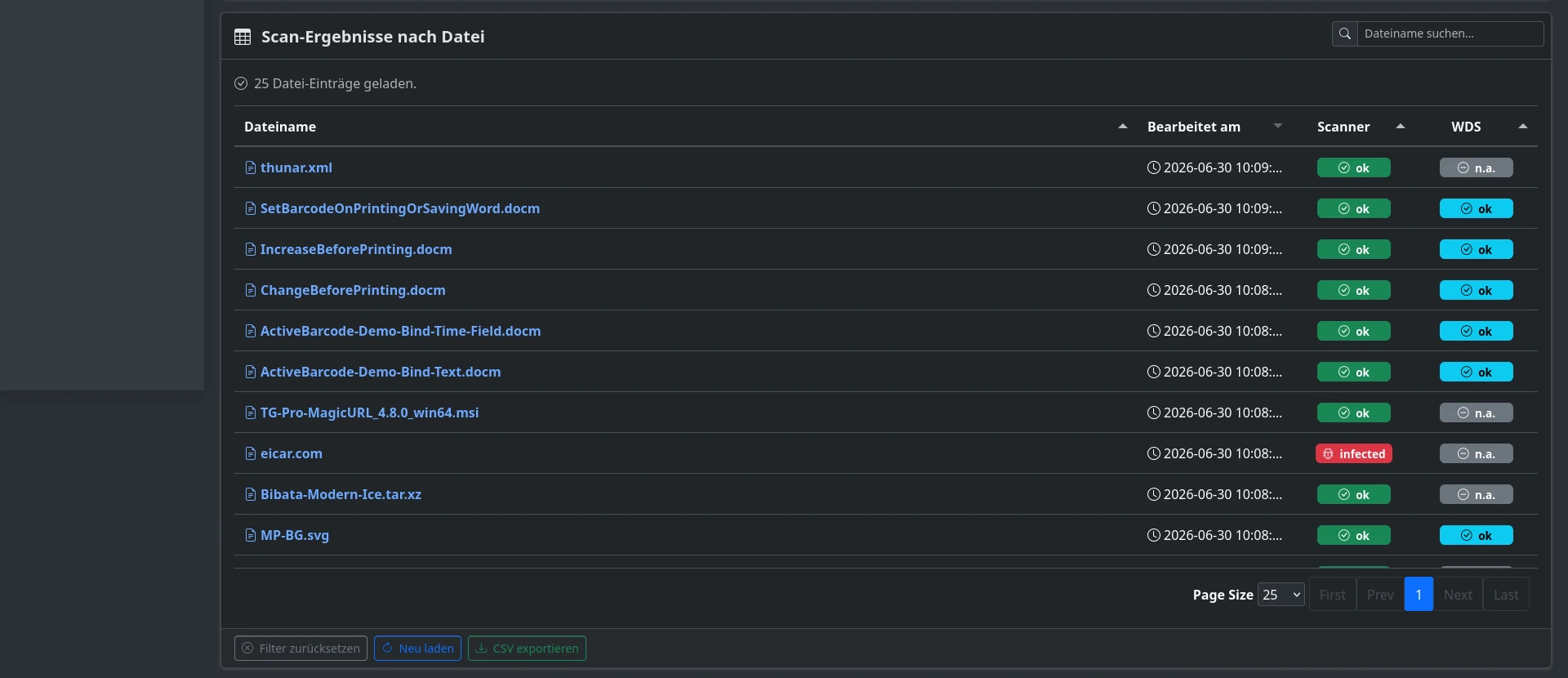Image resolution: width=1568 pixels, height=678 pixels.
Task: Open TG-Pro-MagicURL_4.8.0_win64.msi link
Action: pyautogui.click(x=369, y=413)
